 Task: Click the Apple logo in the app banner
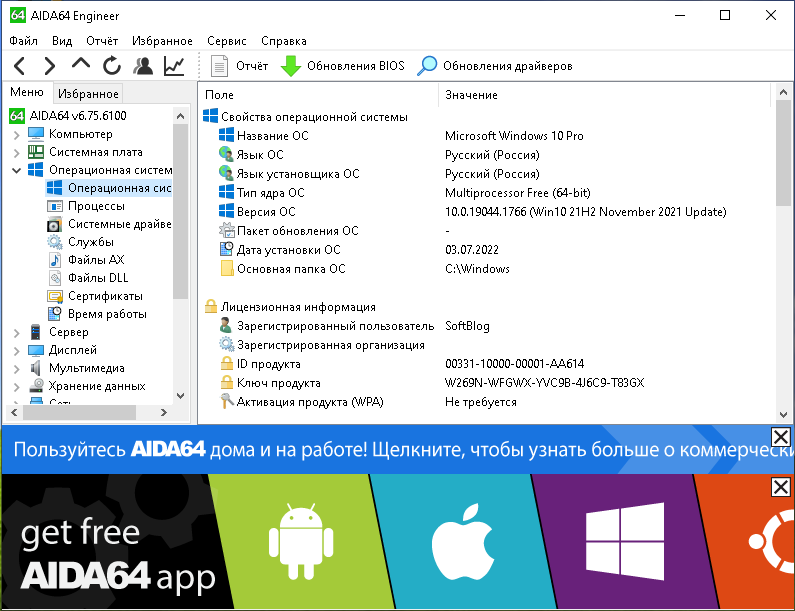point(463,541)
